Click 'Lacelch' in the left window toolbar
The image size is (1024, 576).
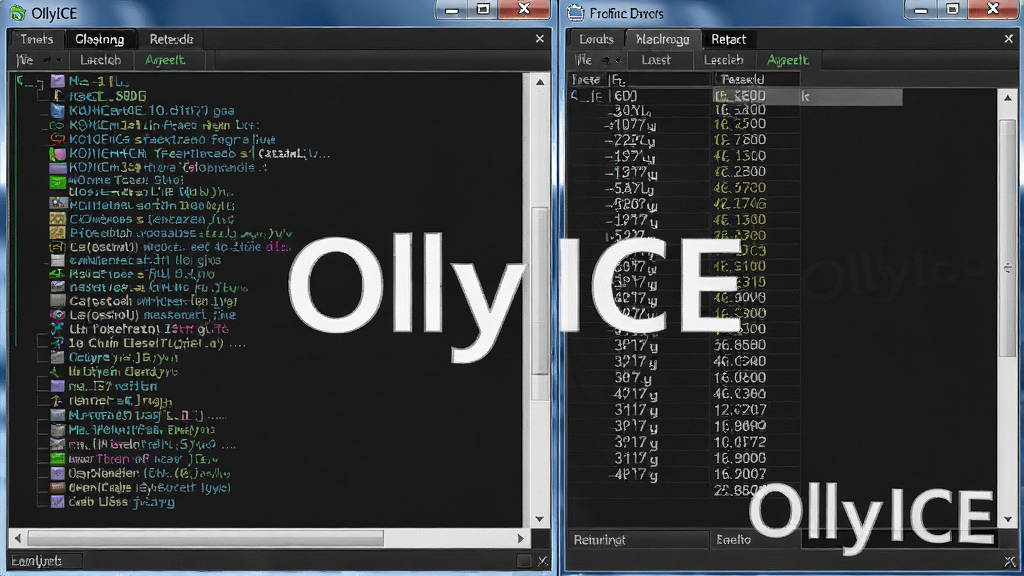pos(101,60)
